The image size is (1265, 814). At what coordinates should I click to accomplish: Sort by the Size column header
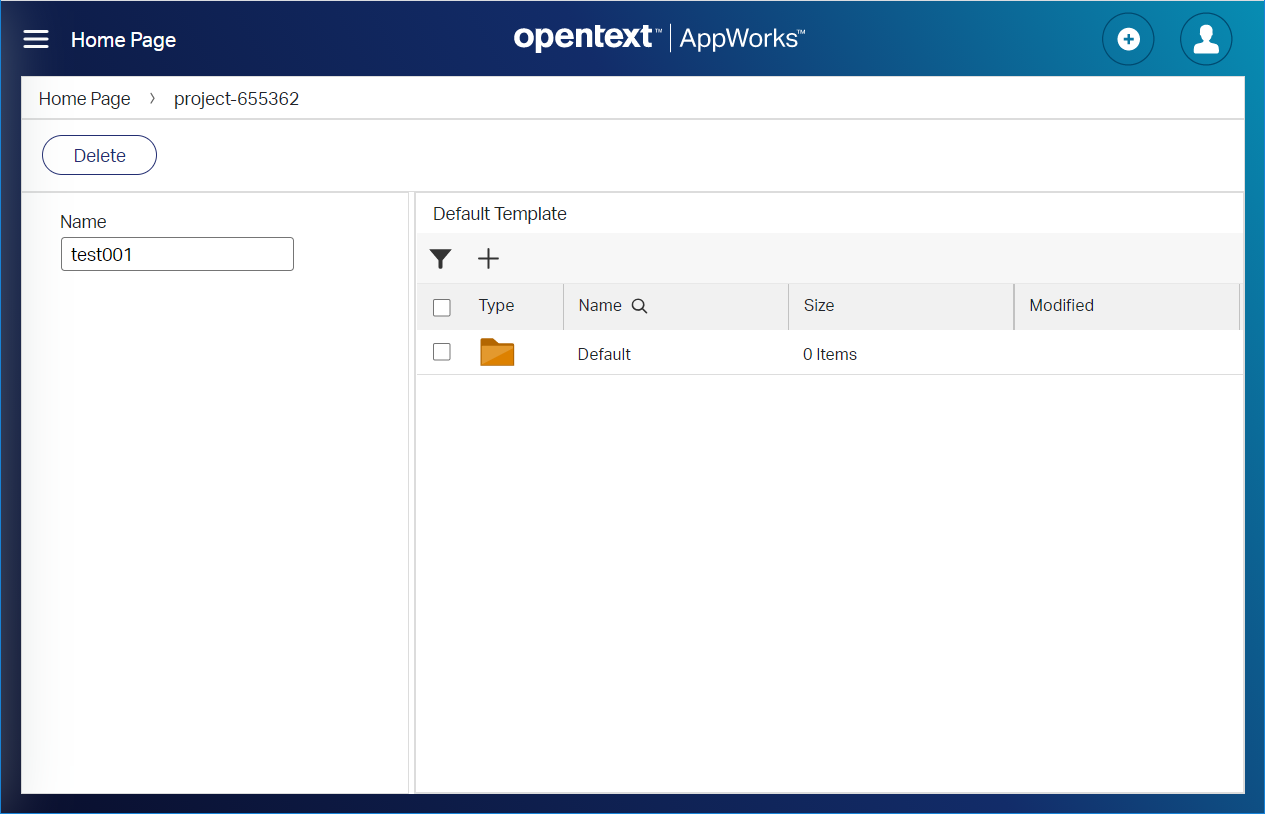point(818,306)
